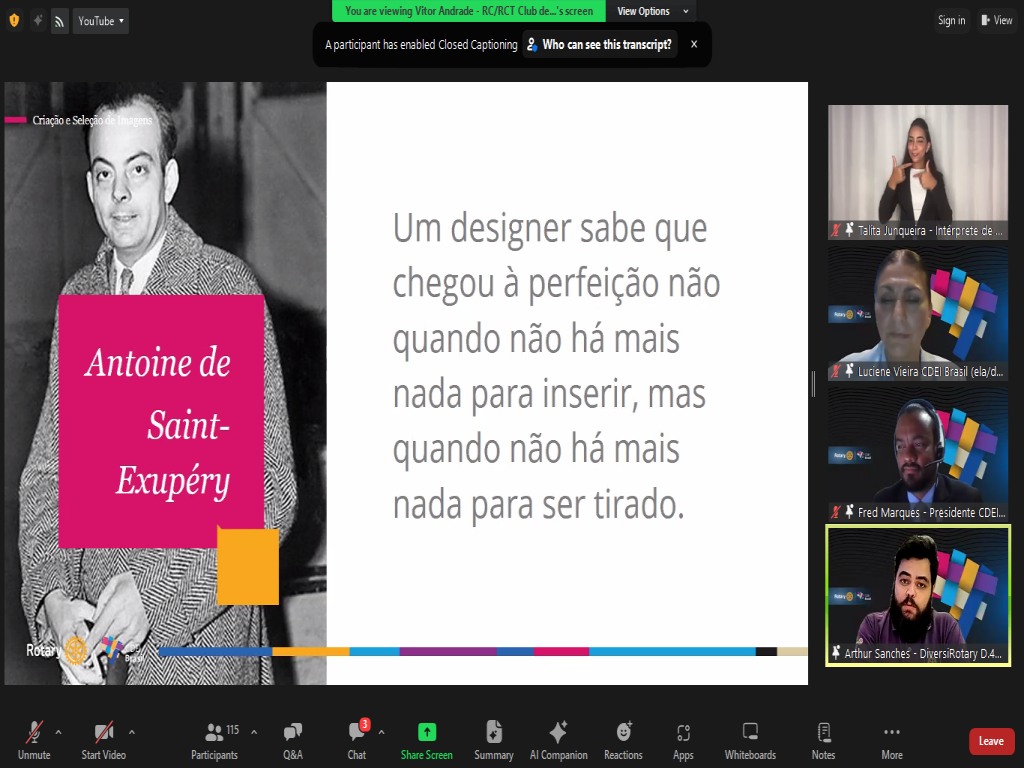Expand video options arrow next to Start Video

132,731
